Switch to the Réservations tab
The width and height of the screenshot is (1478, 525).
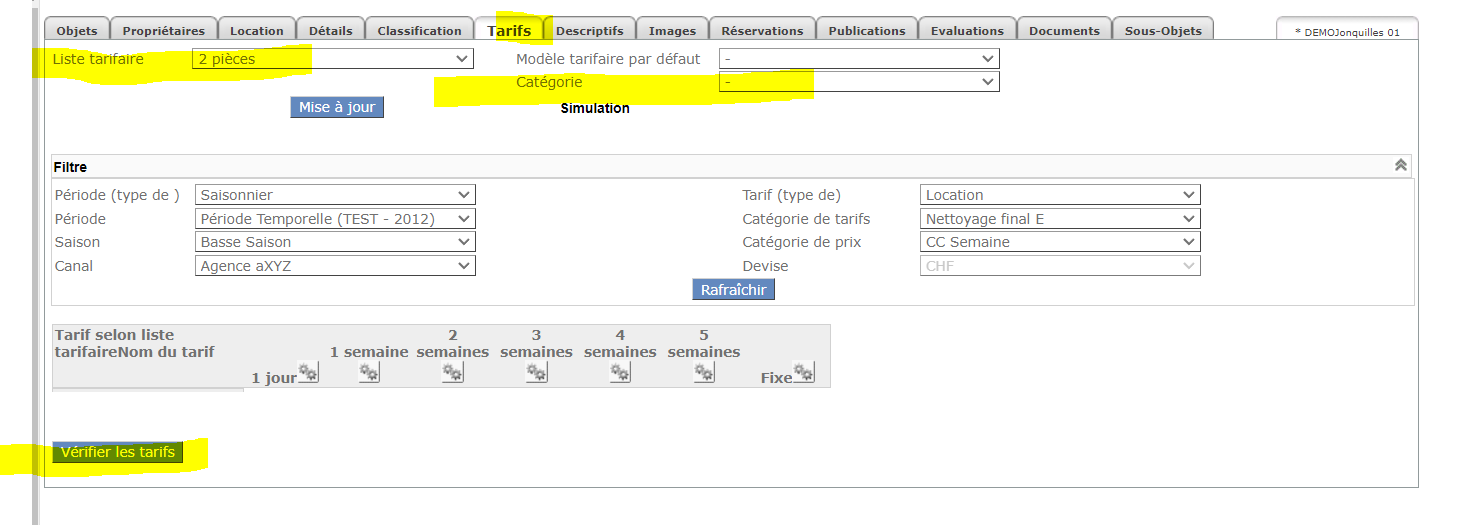[x=762, y=30]
